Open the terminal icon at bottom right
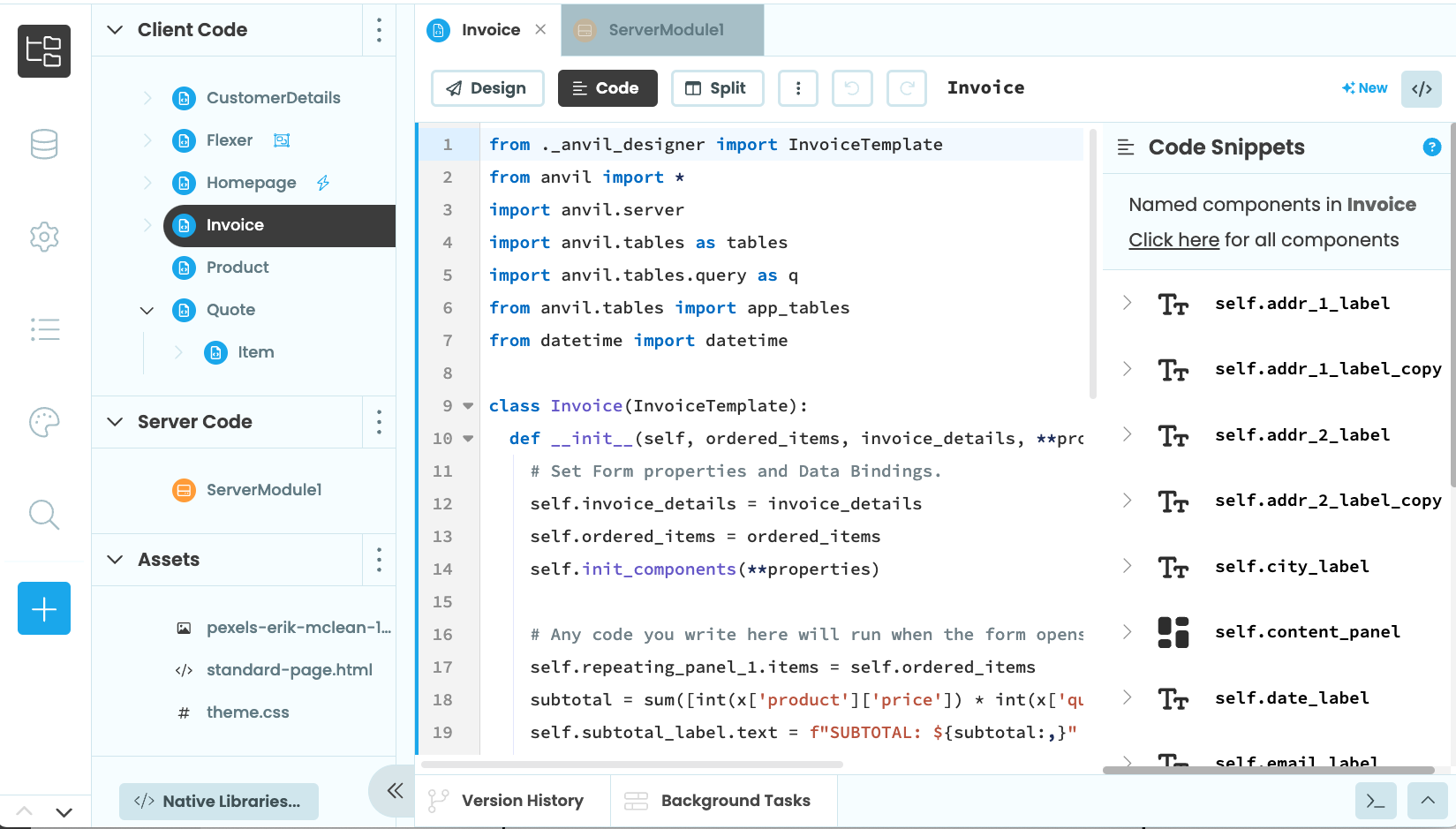The height and width of the screenshot is (829, 1456). 1376,801
